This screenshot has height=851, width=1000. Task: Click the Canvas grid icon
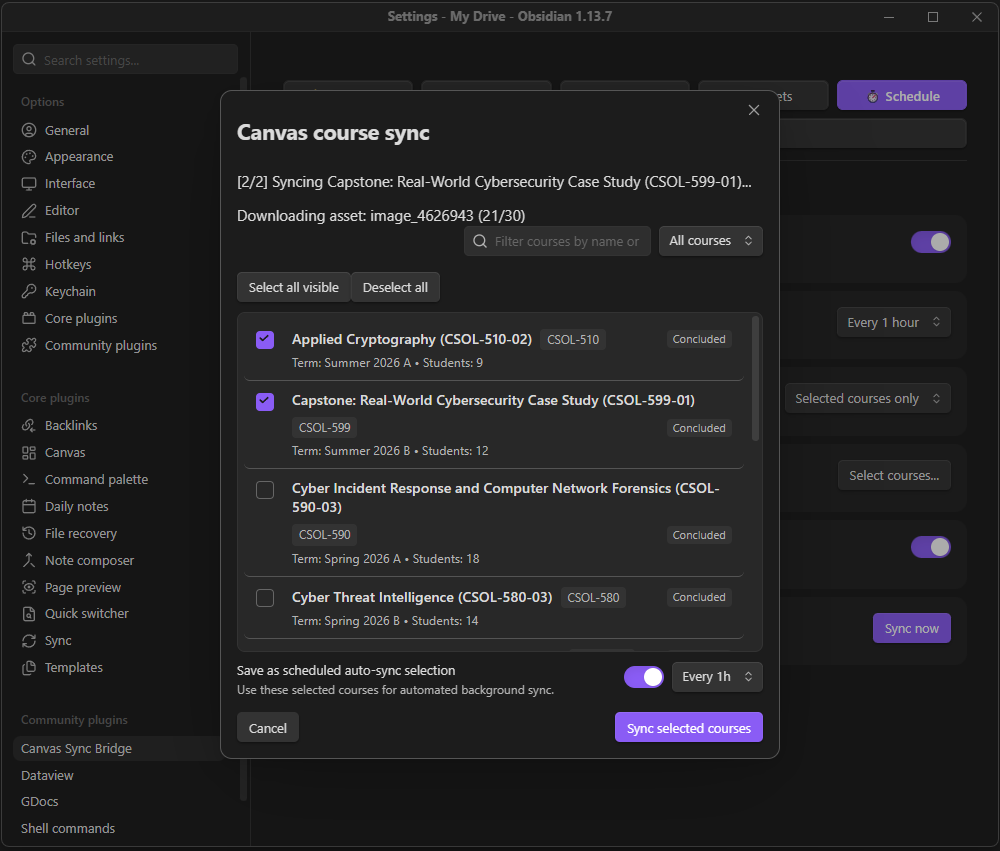pyautogui.click(x=29, y=453)
